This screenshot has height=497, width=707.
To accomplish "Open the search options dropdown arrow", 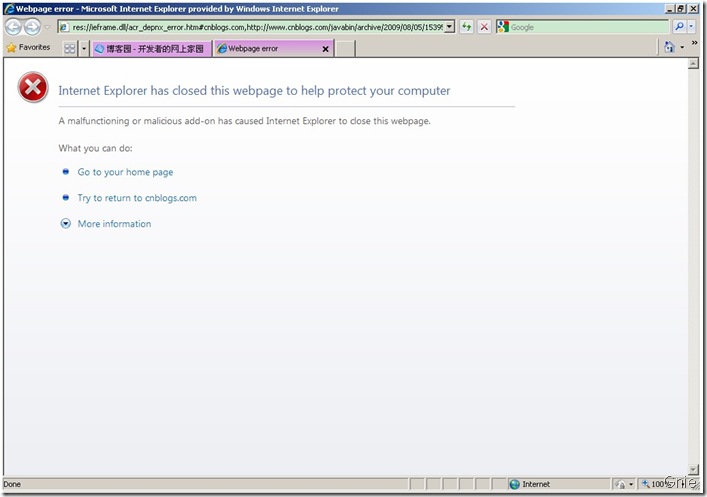I will (x=691, y=27).
